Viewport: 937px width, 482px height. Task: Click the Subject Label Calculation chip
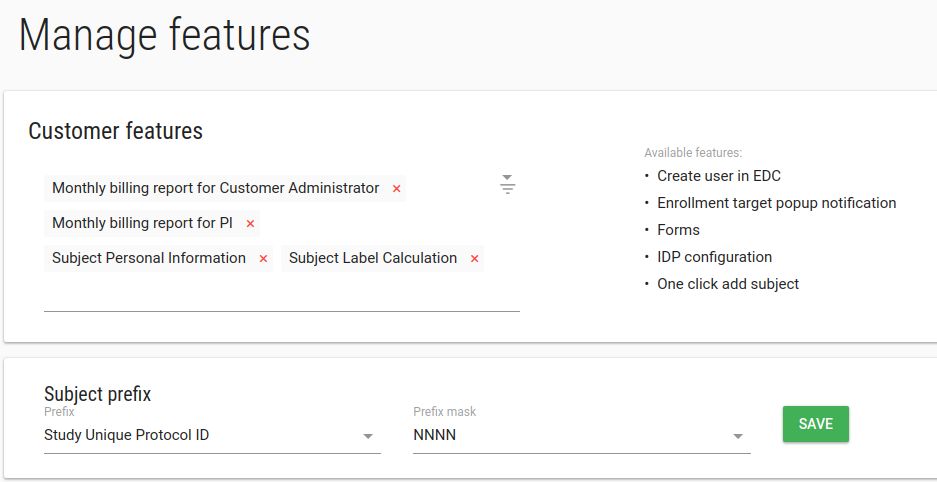[373, 258]
